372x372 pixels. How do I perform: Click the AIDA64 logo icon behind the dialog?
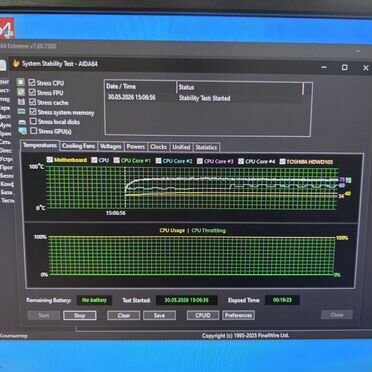pos(7,29)
